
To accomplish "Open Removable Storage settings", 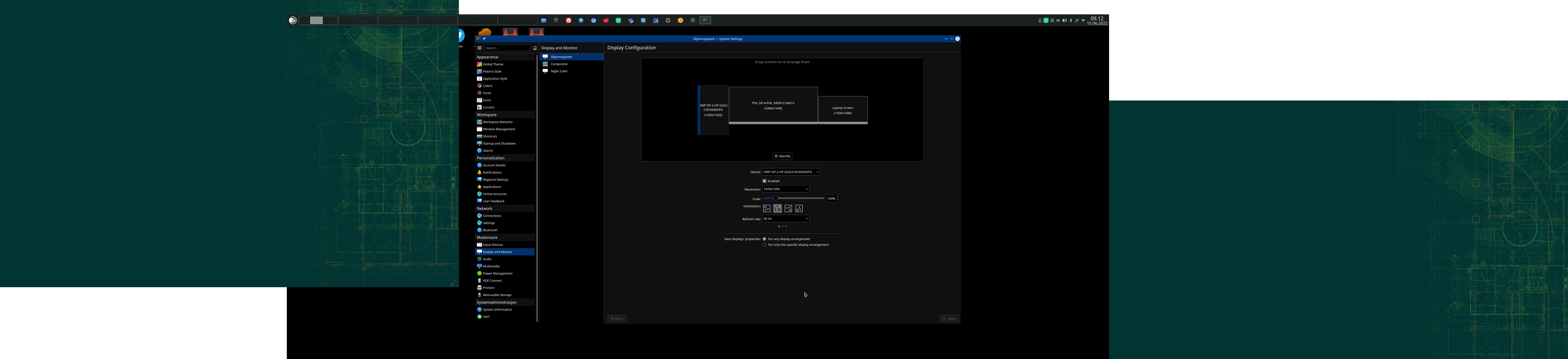I will click(x=505, y=295).
